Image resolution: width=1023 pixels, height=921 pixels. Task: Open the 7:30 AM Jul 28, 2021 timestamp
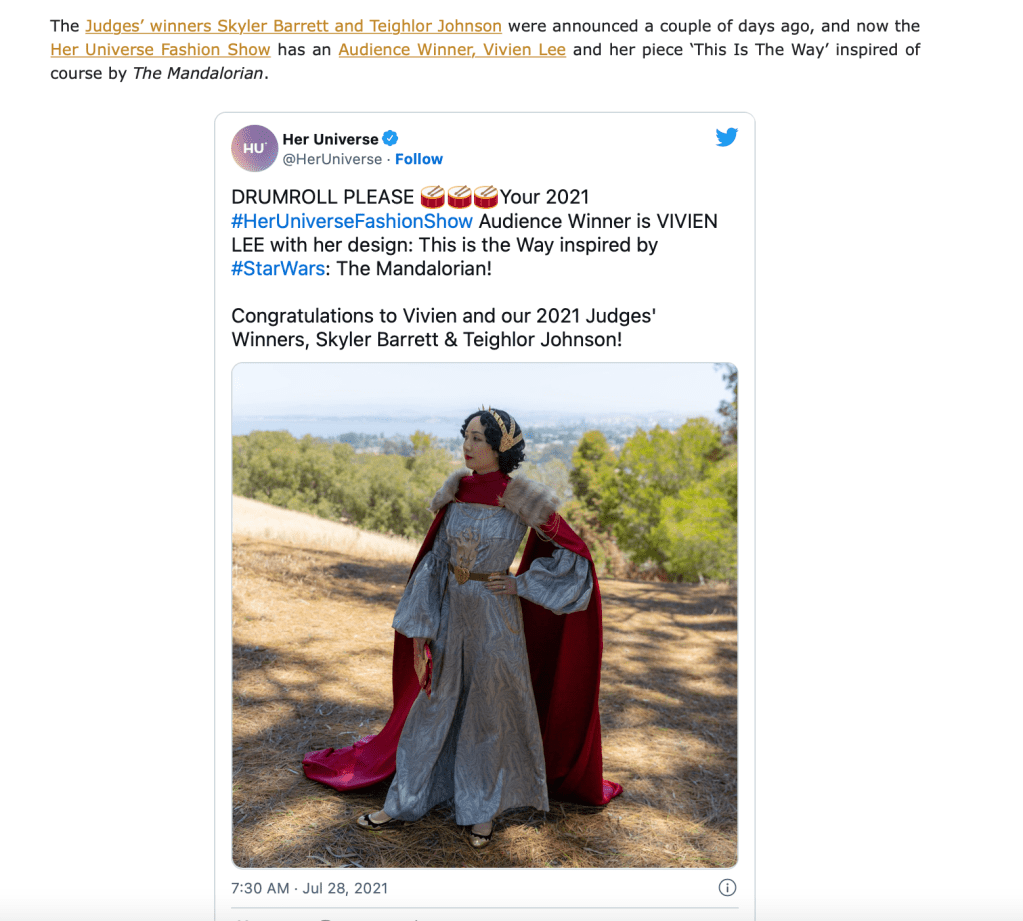(309, 888)
